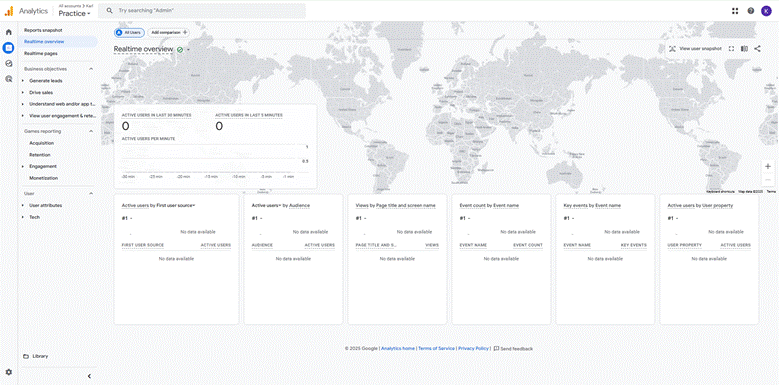
Task: Zoom in on the map
Action: [768, 166]
